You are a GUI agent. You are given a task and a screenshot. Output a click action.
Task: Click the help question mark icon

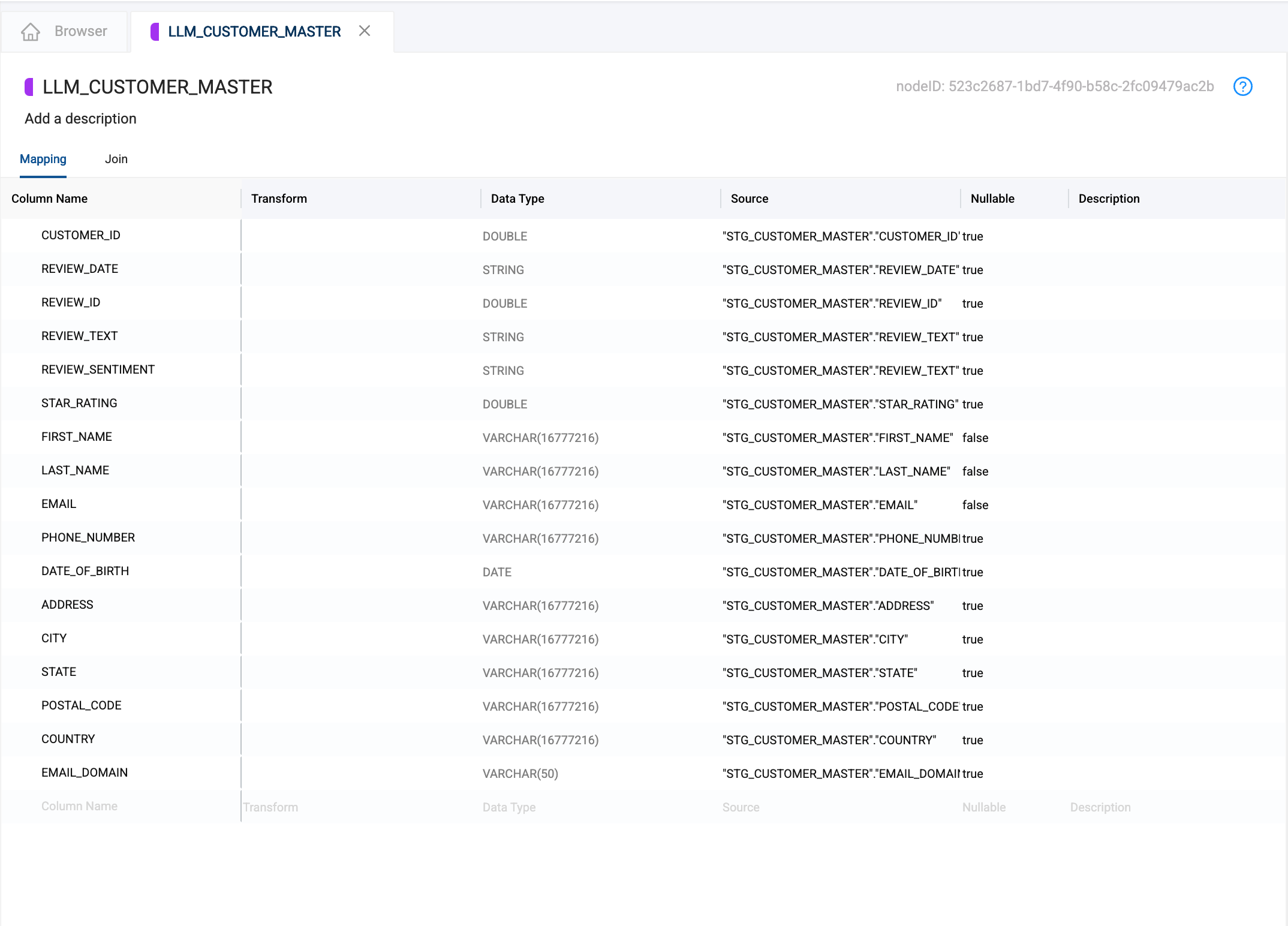click(x=1242, y=86)
